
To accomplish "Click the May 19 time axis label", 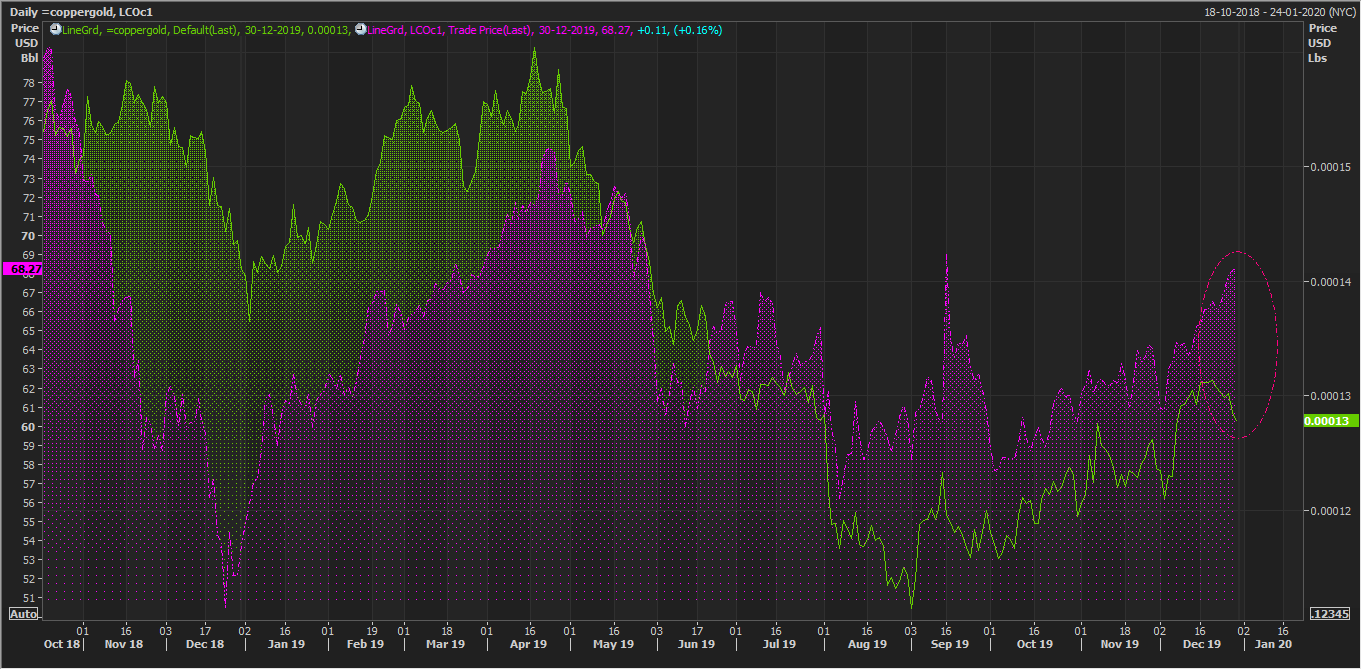I will [613, 644].
